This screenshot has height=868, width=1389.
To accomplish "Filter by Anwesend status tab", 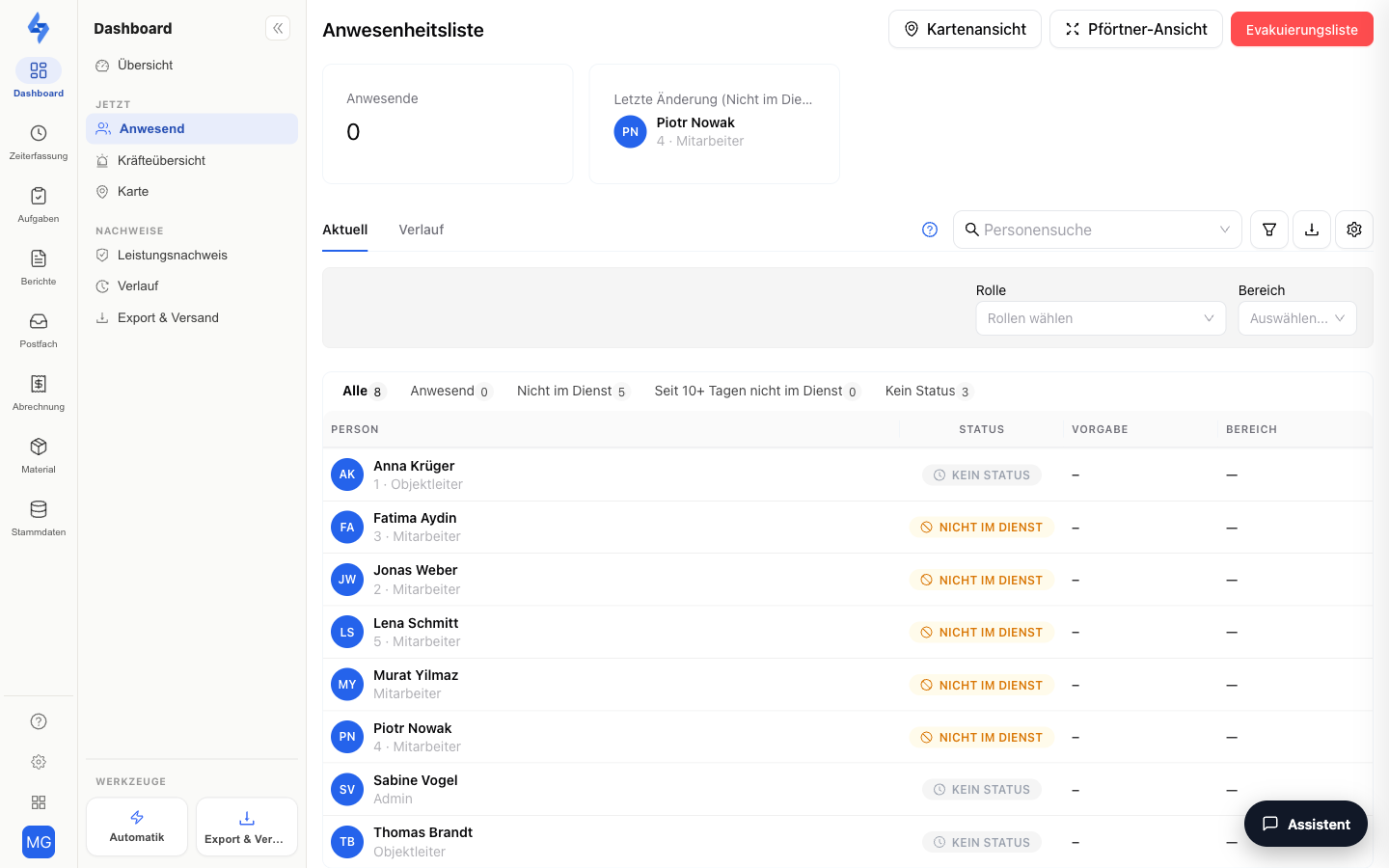I will [450, 391].
